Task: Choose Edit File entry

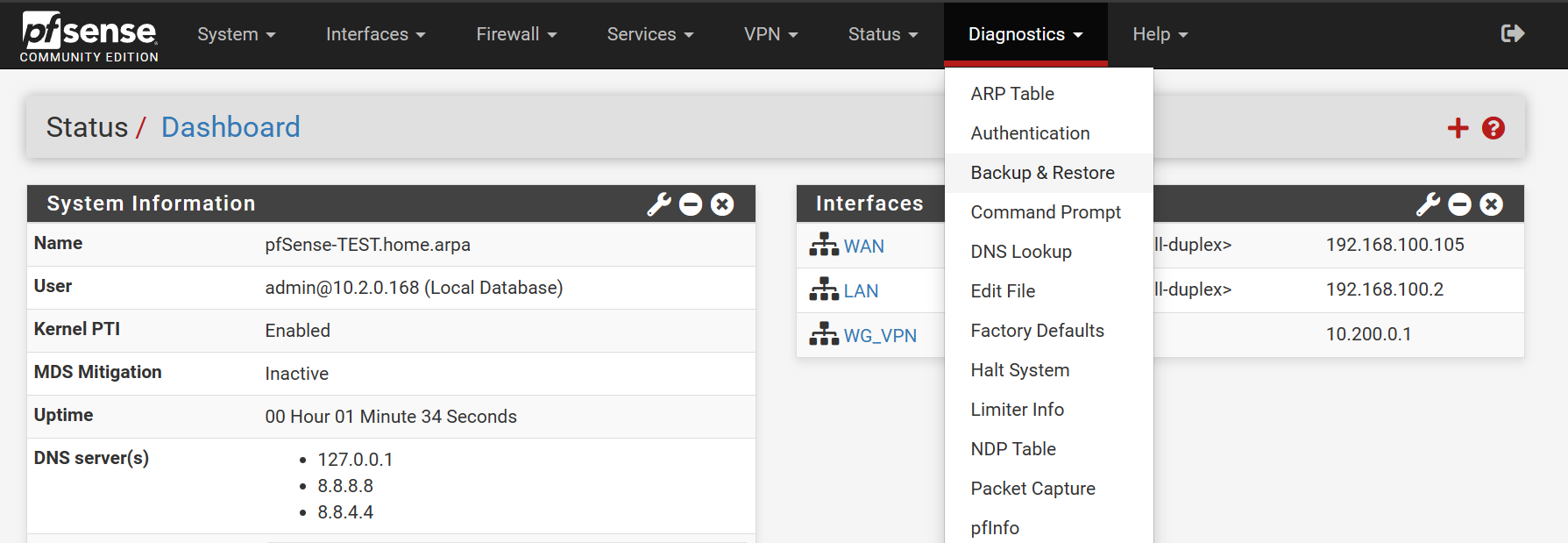Action: (x=1049, y=291)
